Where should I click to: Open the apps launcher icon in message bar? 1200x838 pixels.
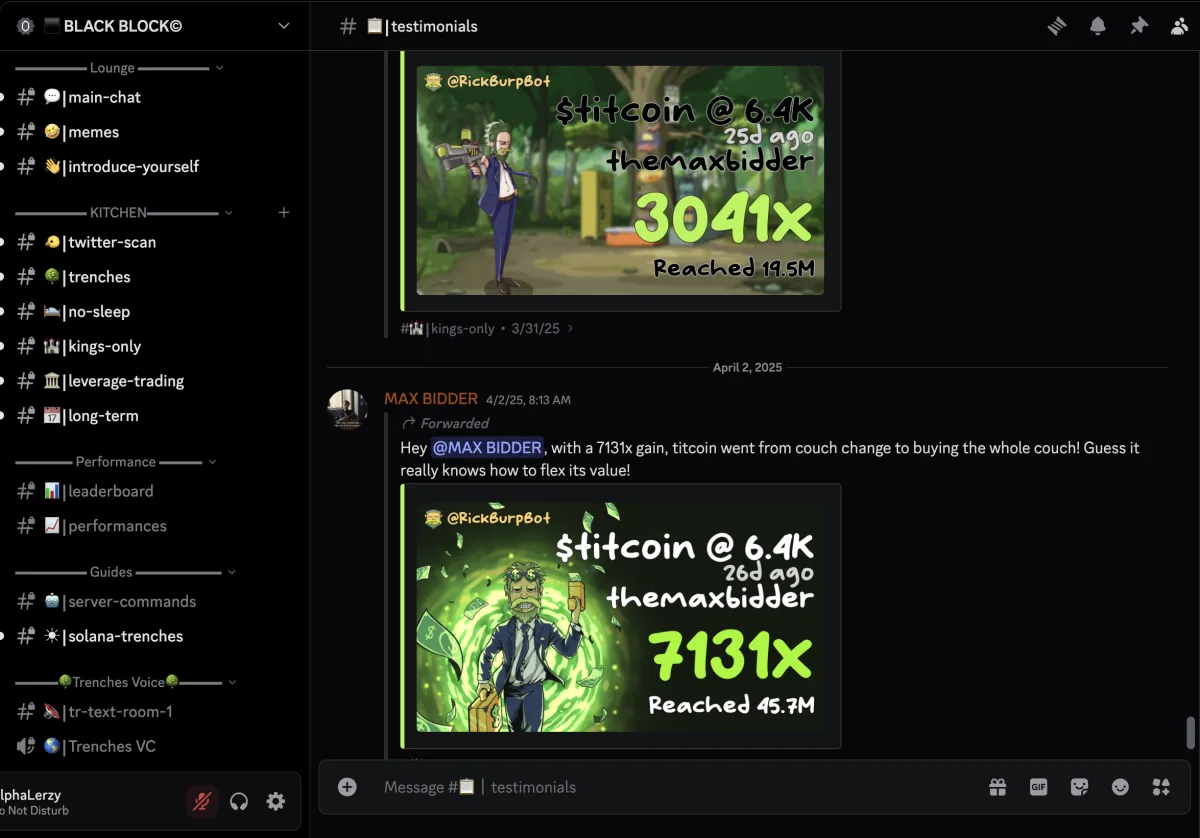pos(1161,787)
